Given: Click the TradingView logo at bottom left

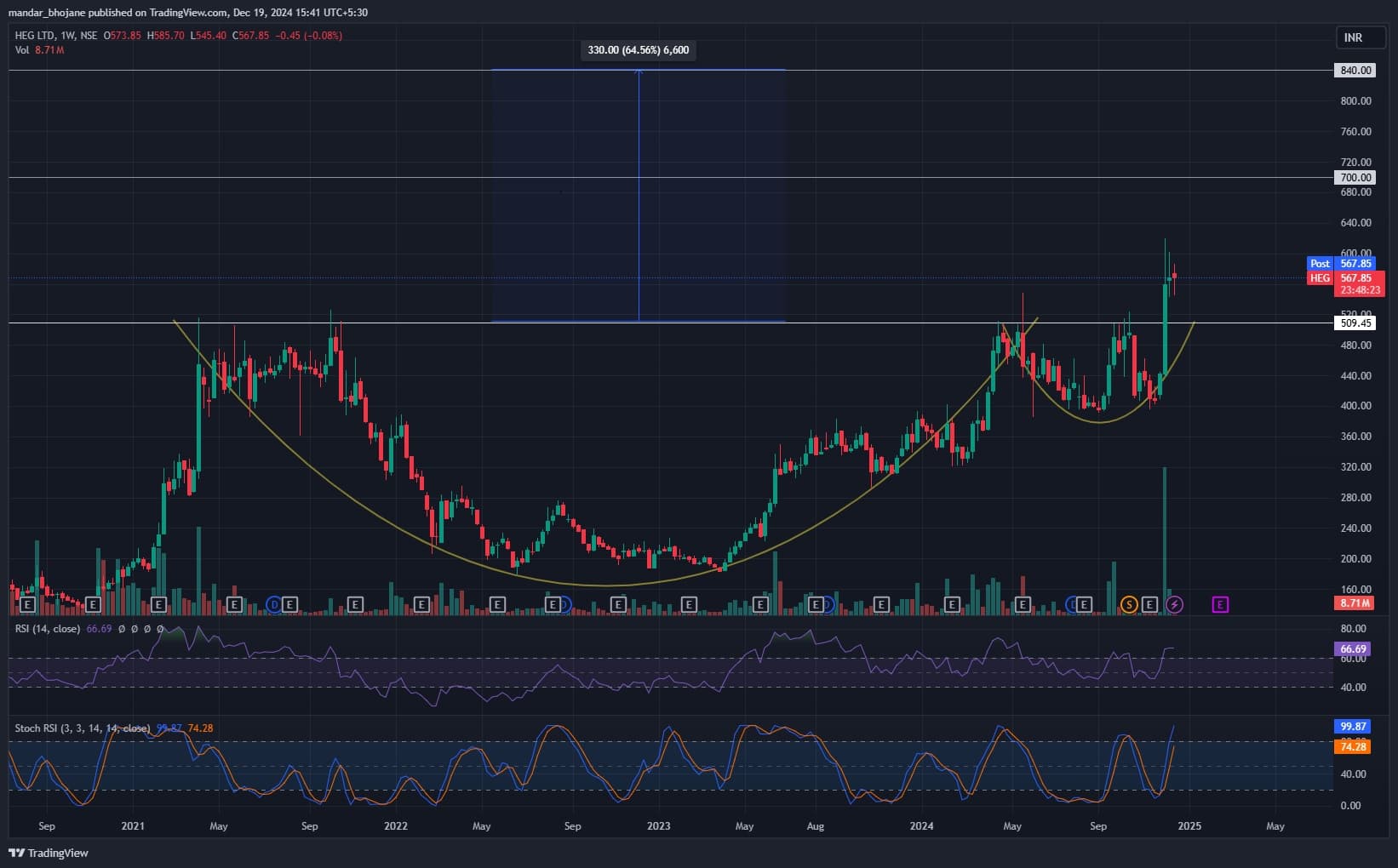Looking at the screenshot, I should tap(49, 853).
